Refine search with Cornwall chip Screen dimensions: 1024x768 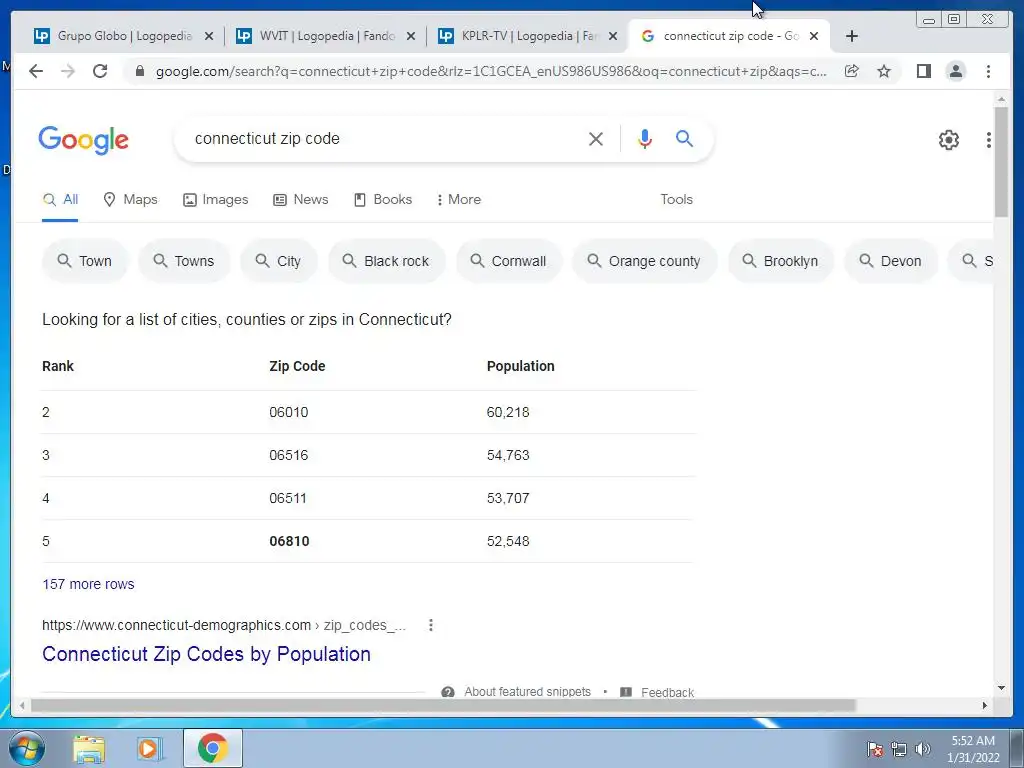click(509, 261)
